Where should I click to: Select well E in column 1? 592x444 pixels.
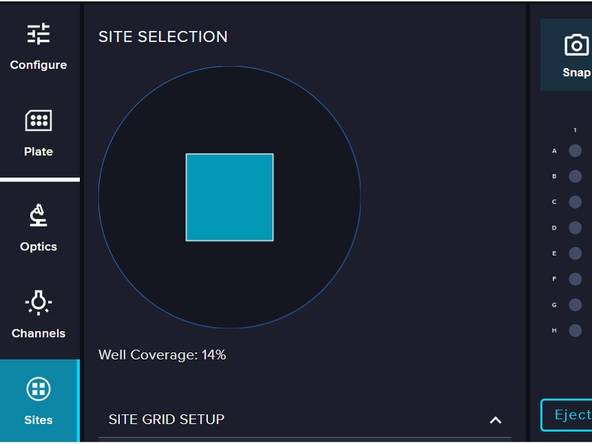(575, 253)
